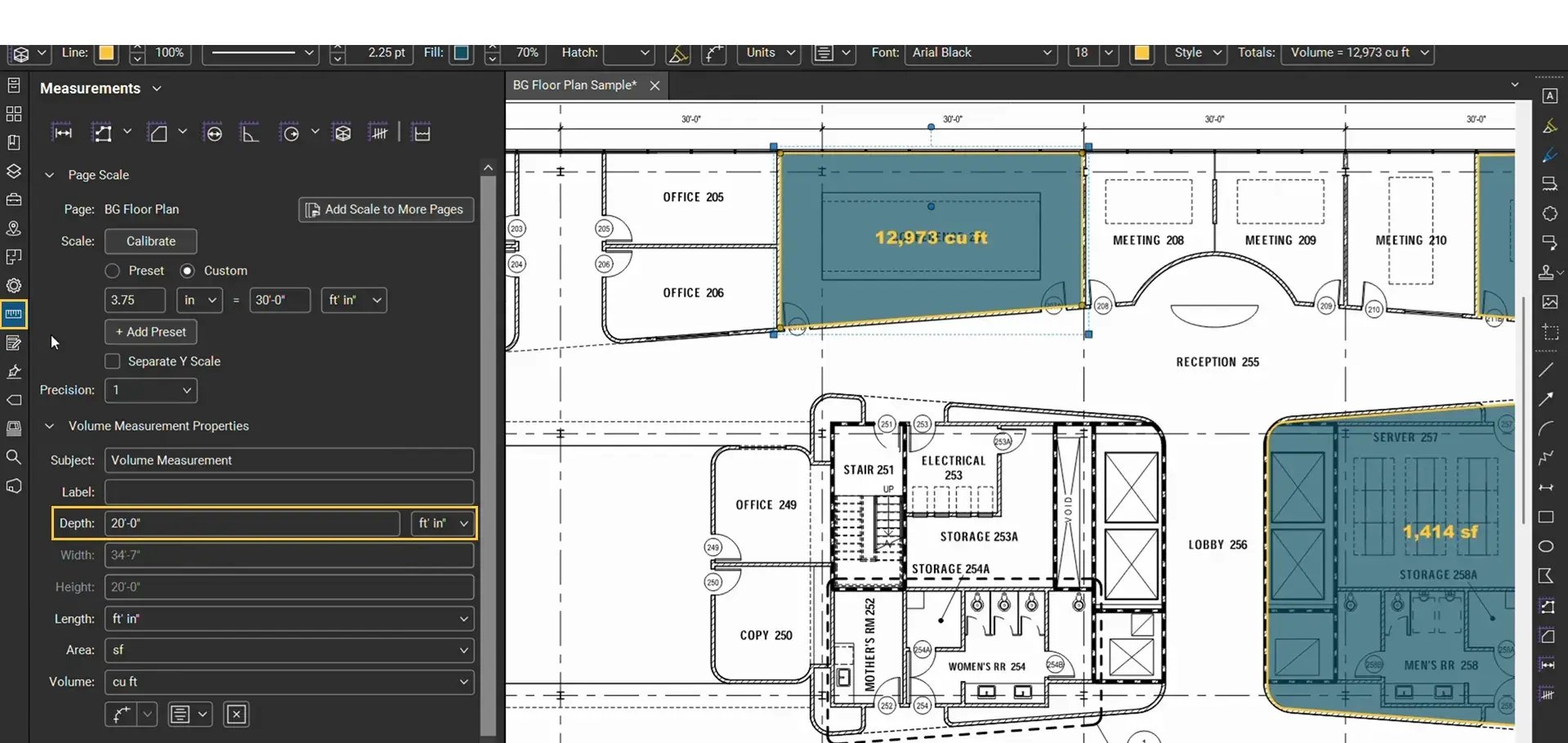Screen dimensions: 1568x743
Task: Open the Layers panel in left sidebar
Action: 14,171
